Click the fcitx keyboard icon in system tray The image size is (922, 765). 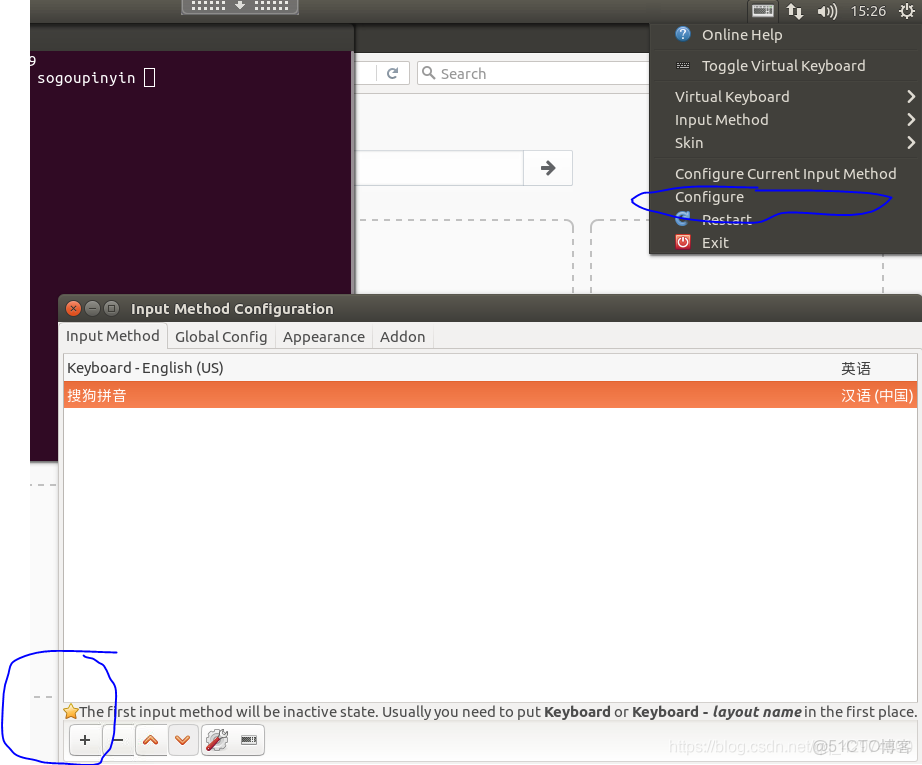pyautogui.click(x=761, y=11)
